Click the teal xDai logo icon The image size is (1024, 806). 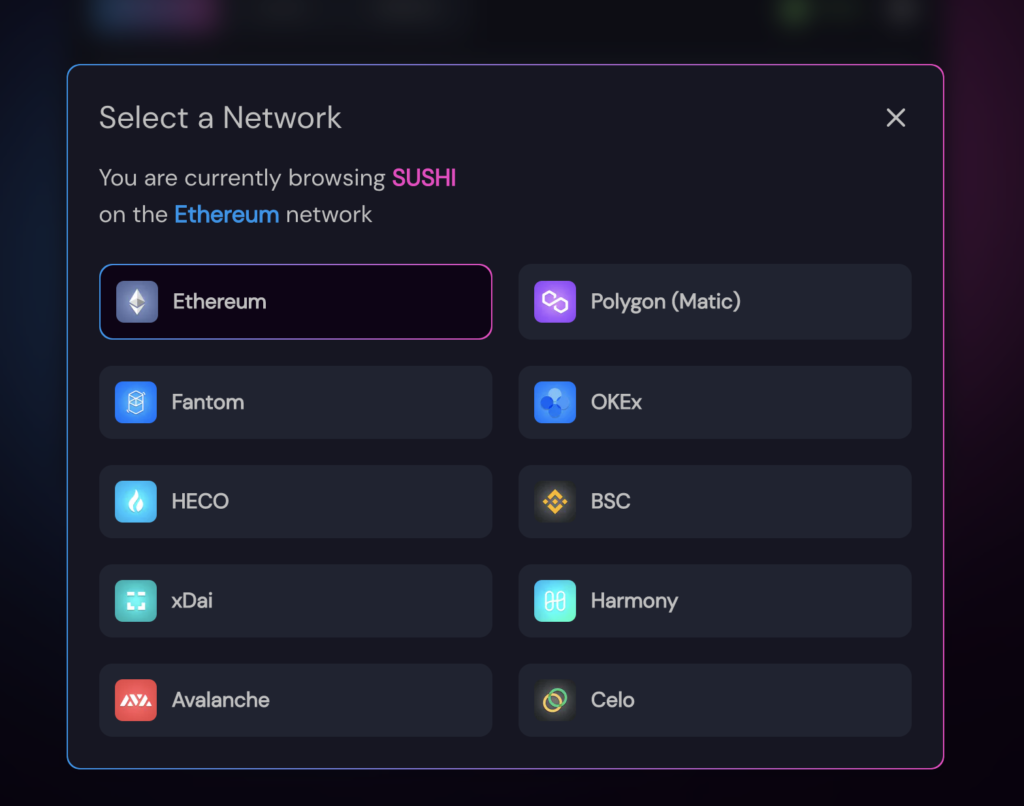[136, 601]
